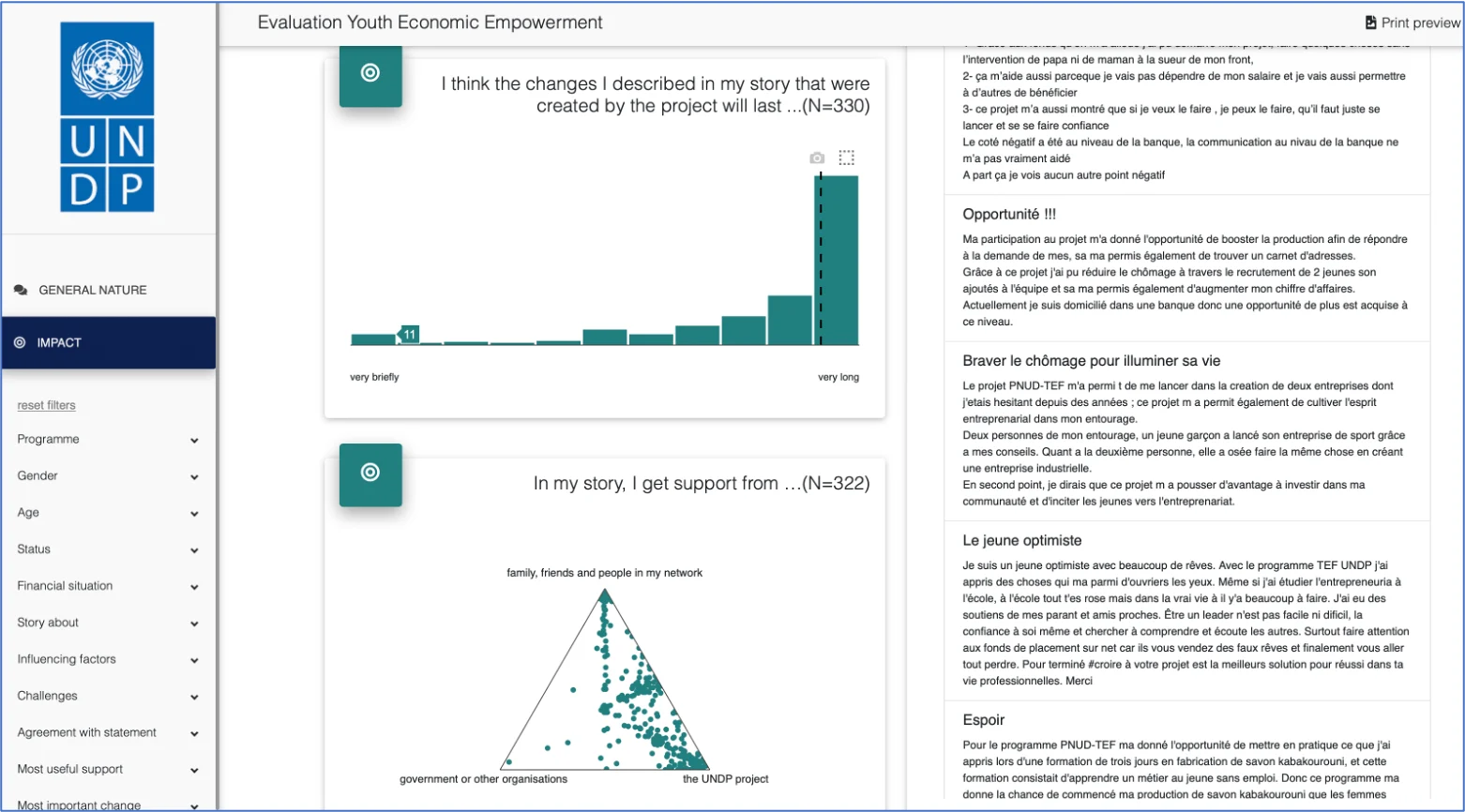This screenshot has height=812, width=1465.
Task: Click the Print preview document icon
Action: (x=1371, y=23)
